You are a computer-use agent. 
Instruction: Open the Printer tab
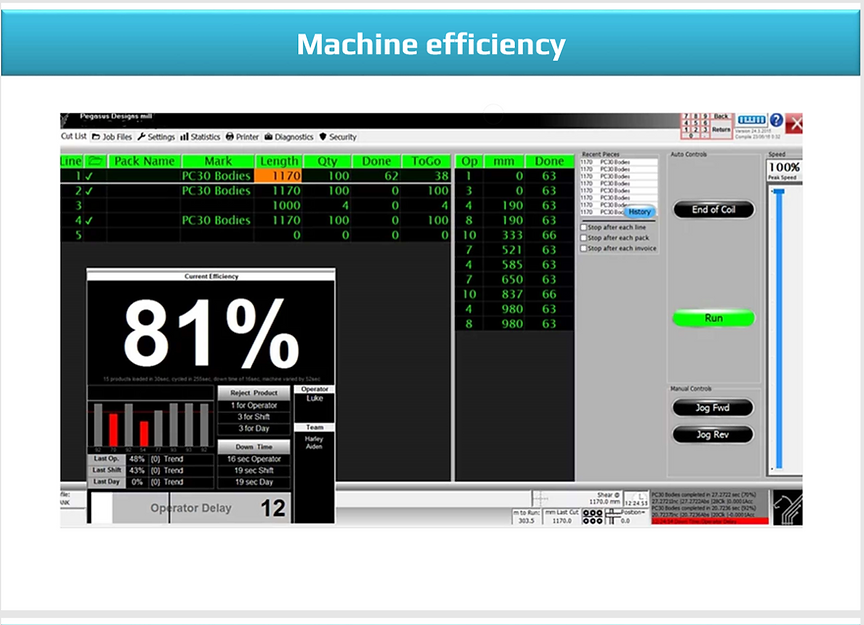click(x=242, y=137)
